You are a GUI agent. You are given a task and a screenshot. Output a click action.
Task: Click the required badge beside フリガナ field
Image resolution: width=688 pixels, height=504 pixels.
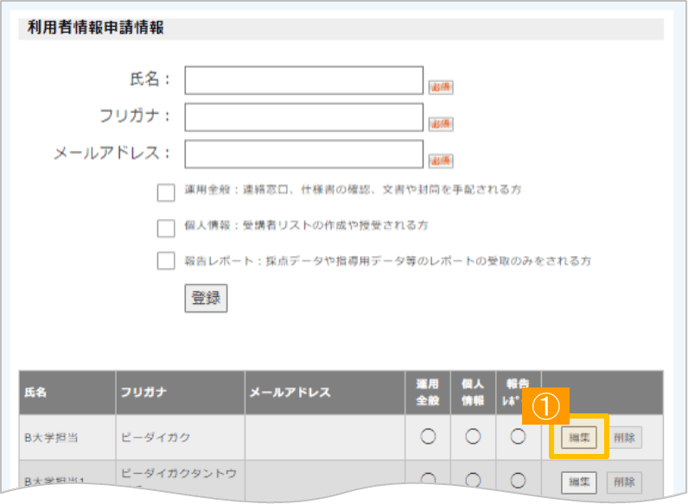pyautogui.click(x=441, y=124)
